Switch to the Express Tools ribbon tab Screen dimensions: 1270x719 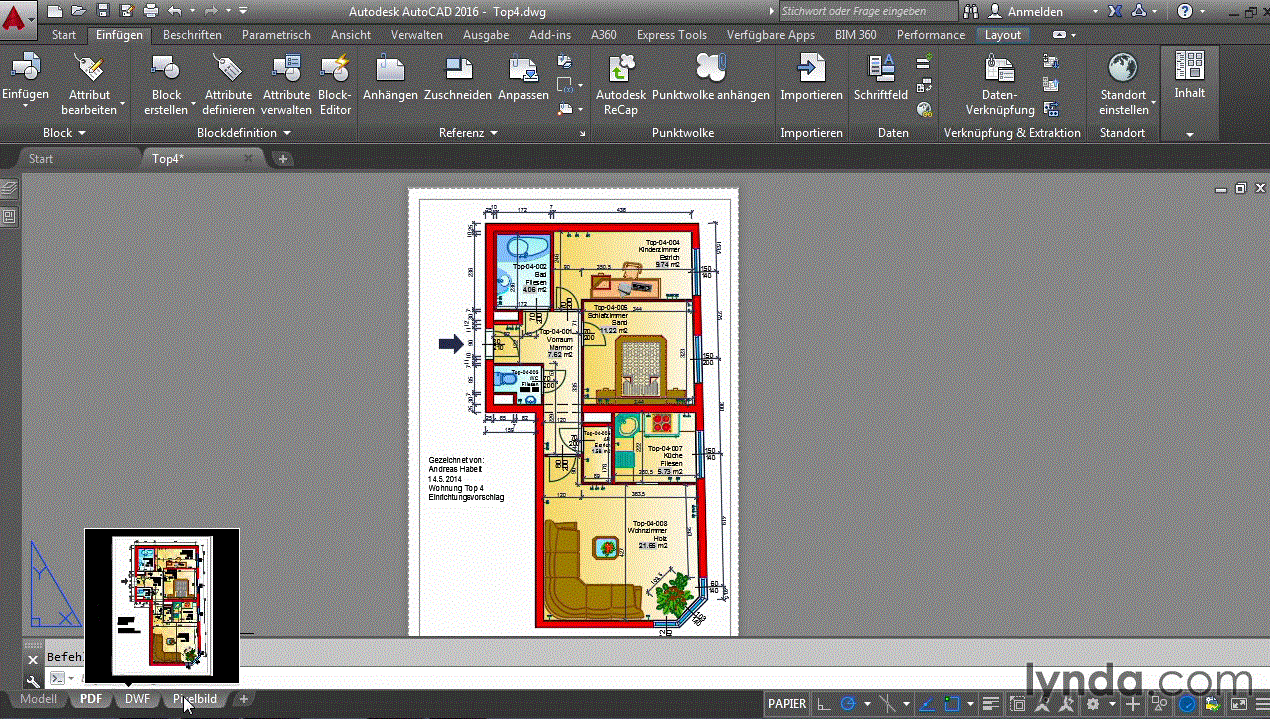click(x=671, y=35)
